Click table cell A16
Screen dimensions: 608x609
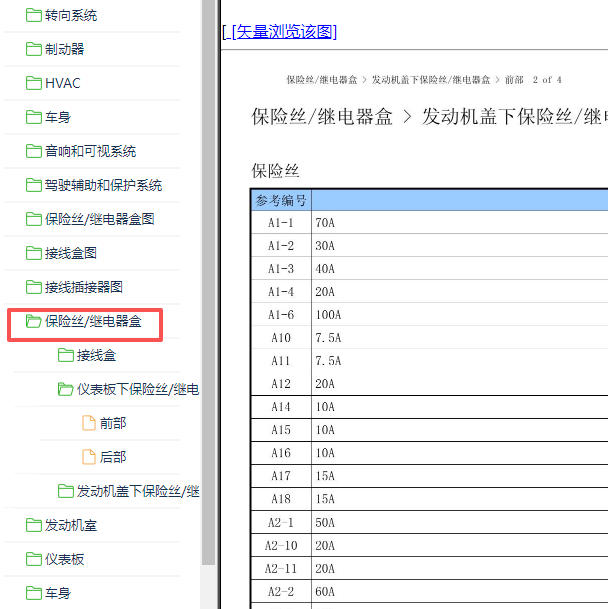[281, 453]
